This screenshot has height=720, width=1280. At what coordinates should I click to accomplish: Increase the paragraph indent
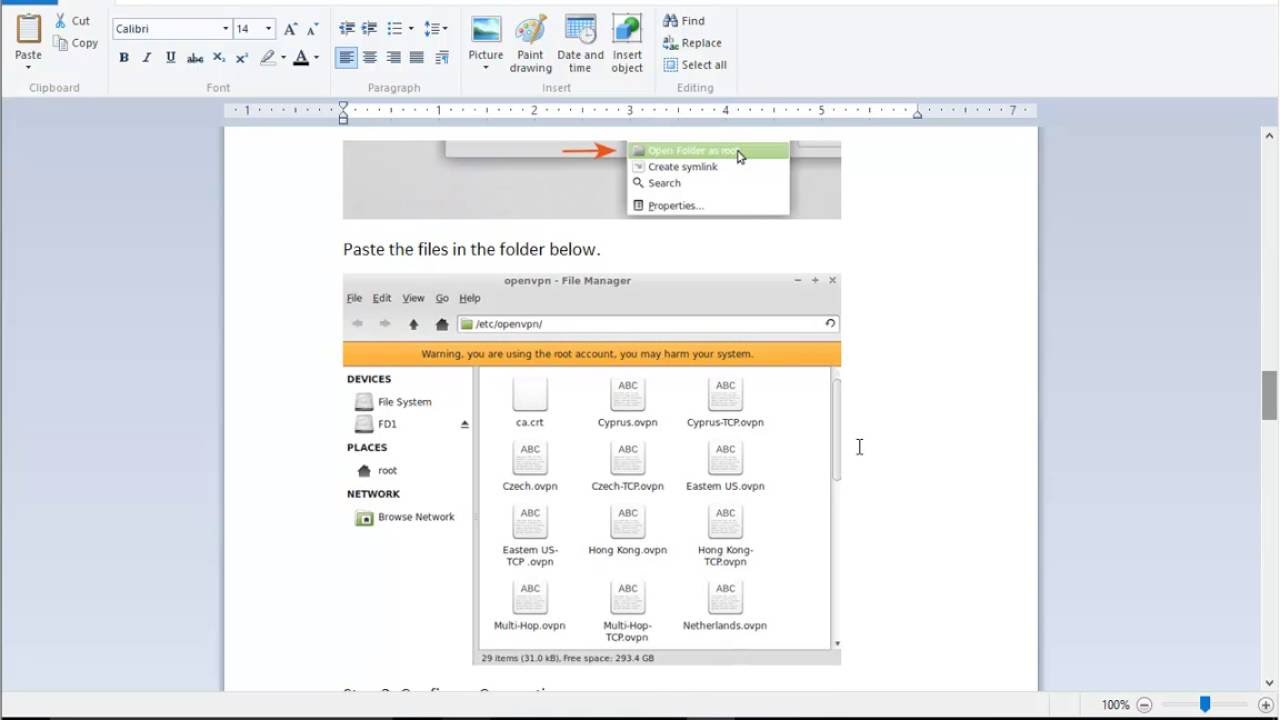(x=369, y=29)
